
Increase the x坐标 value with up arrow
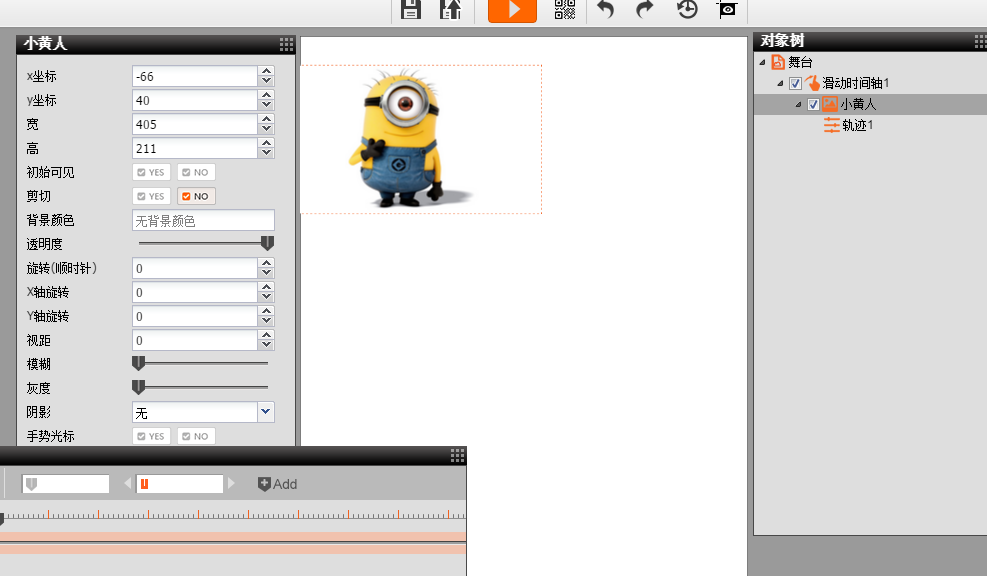(x=266, y=71)
